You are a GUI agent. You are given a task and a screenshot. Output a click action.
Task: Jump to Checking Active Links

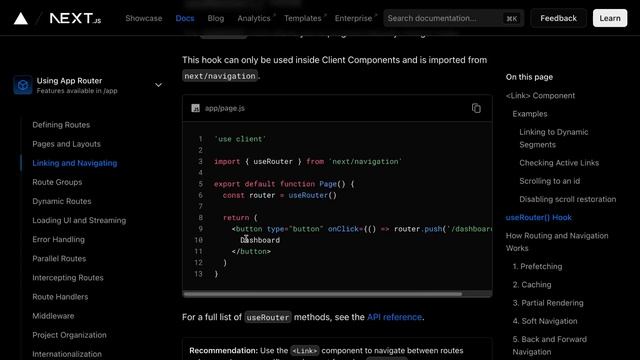(x=559, y=163)
